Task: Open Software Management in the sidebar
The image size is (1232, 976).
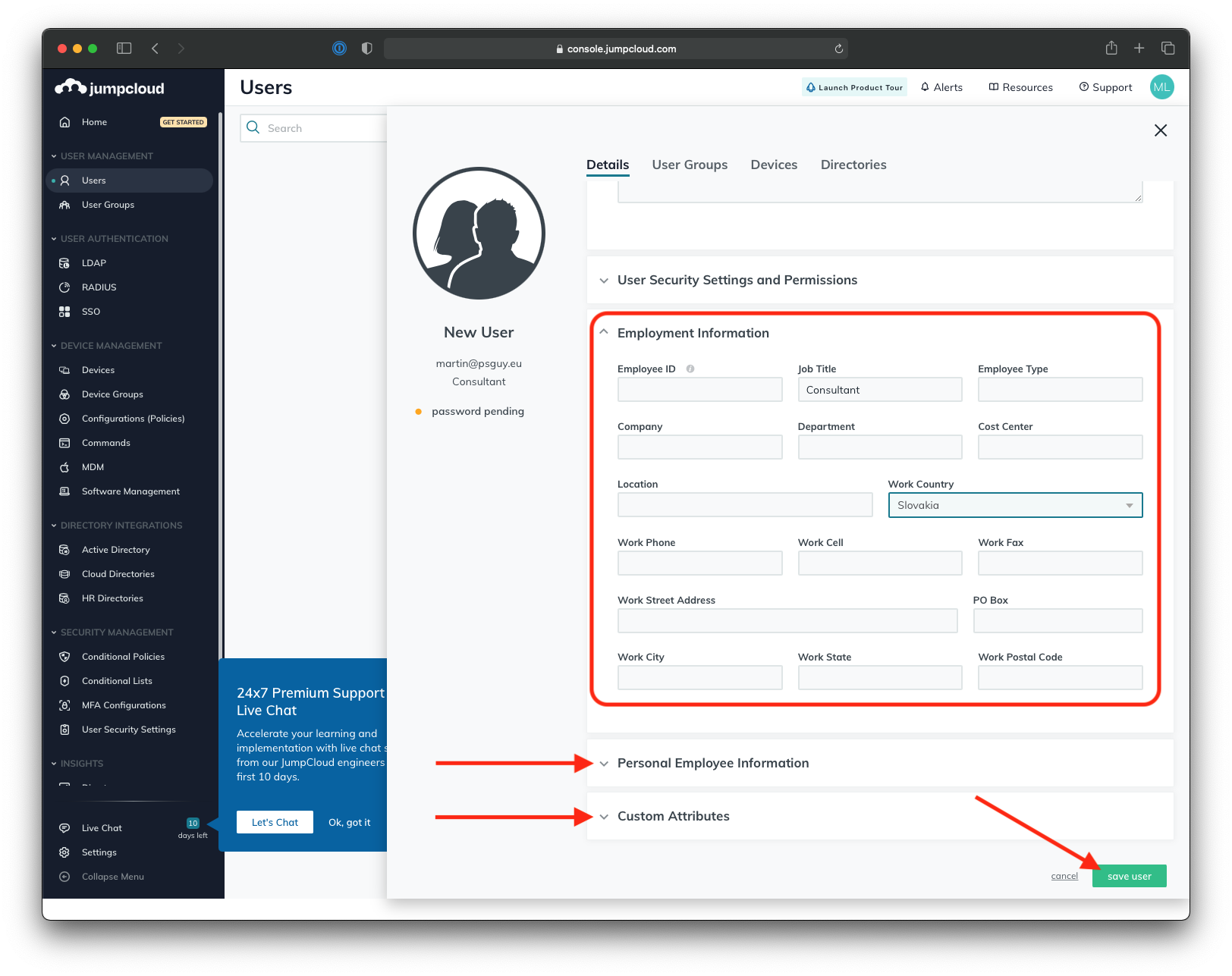Action: click(x=130, y=491)
